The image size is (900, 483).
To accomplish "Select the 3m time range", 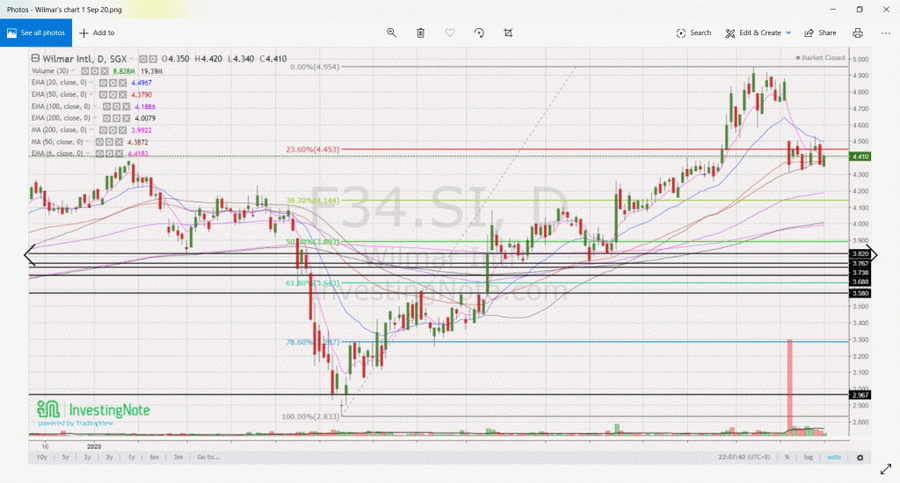I will [178, 457].
